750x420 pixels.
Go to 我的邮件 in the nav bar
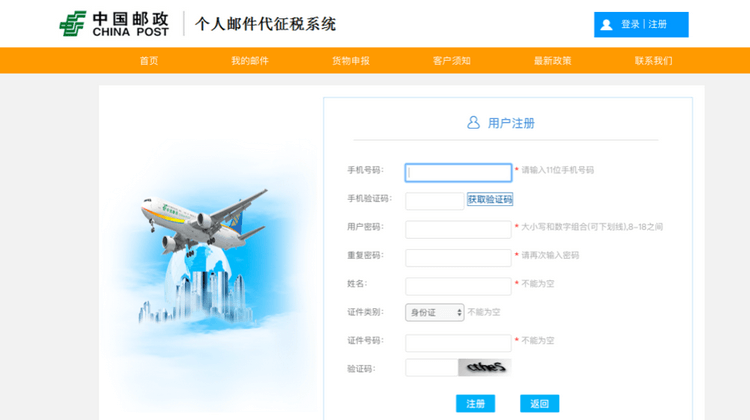[x=250, y=61]
